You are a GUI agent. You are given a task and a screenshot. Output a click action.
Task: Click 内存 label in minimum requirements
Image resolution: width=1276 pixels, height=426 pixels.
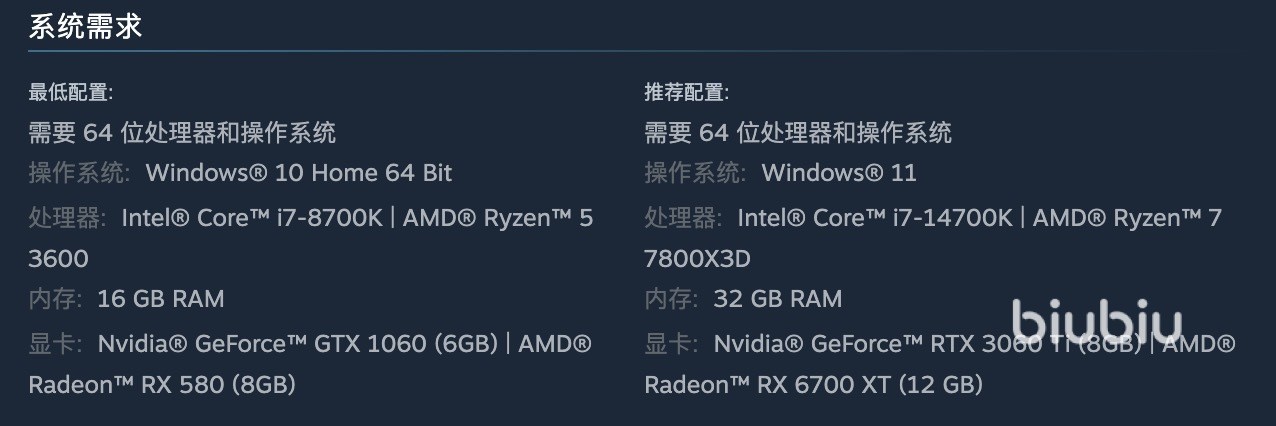55,298
